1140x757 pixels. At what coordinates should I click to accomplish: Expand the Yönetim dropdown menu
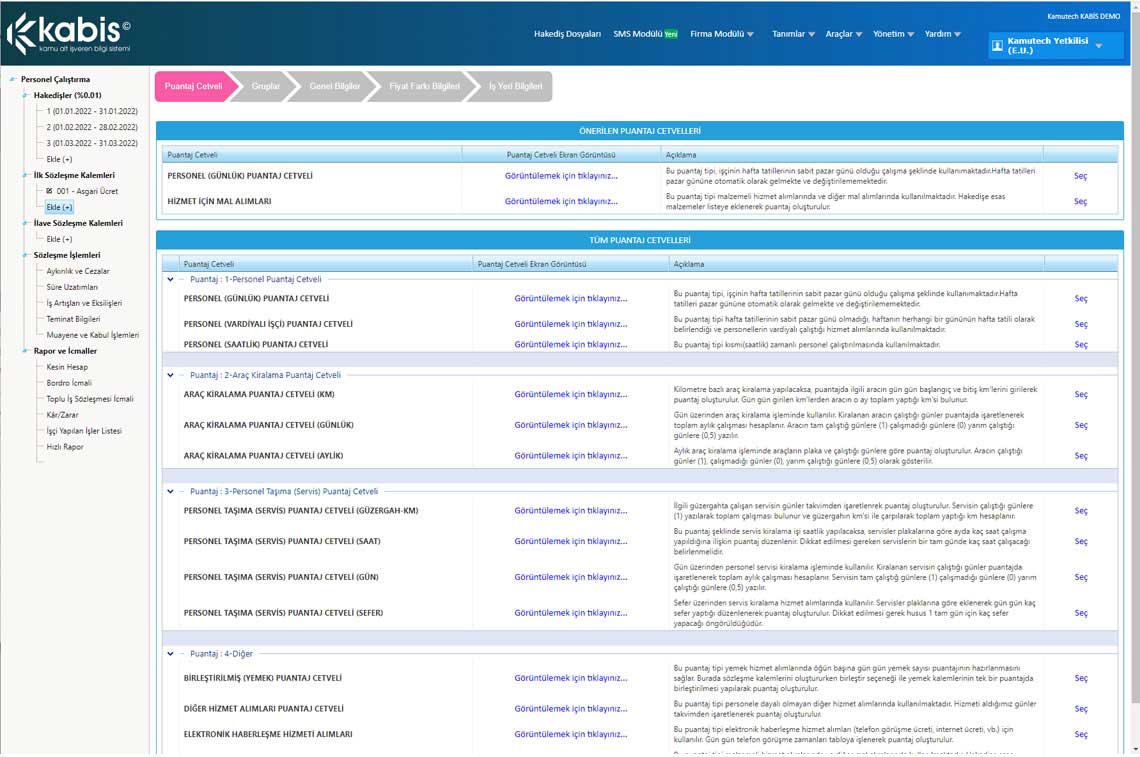coord(894,34)
